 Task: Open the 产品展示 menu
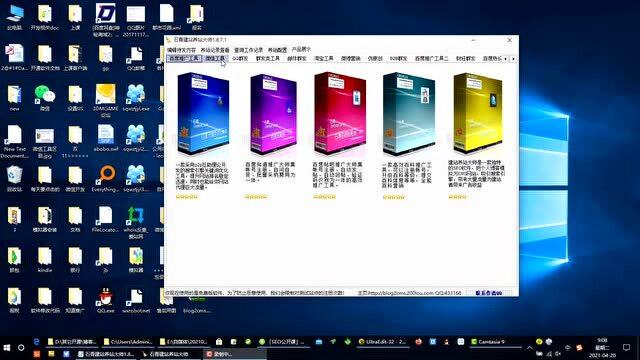click(301, 49)
